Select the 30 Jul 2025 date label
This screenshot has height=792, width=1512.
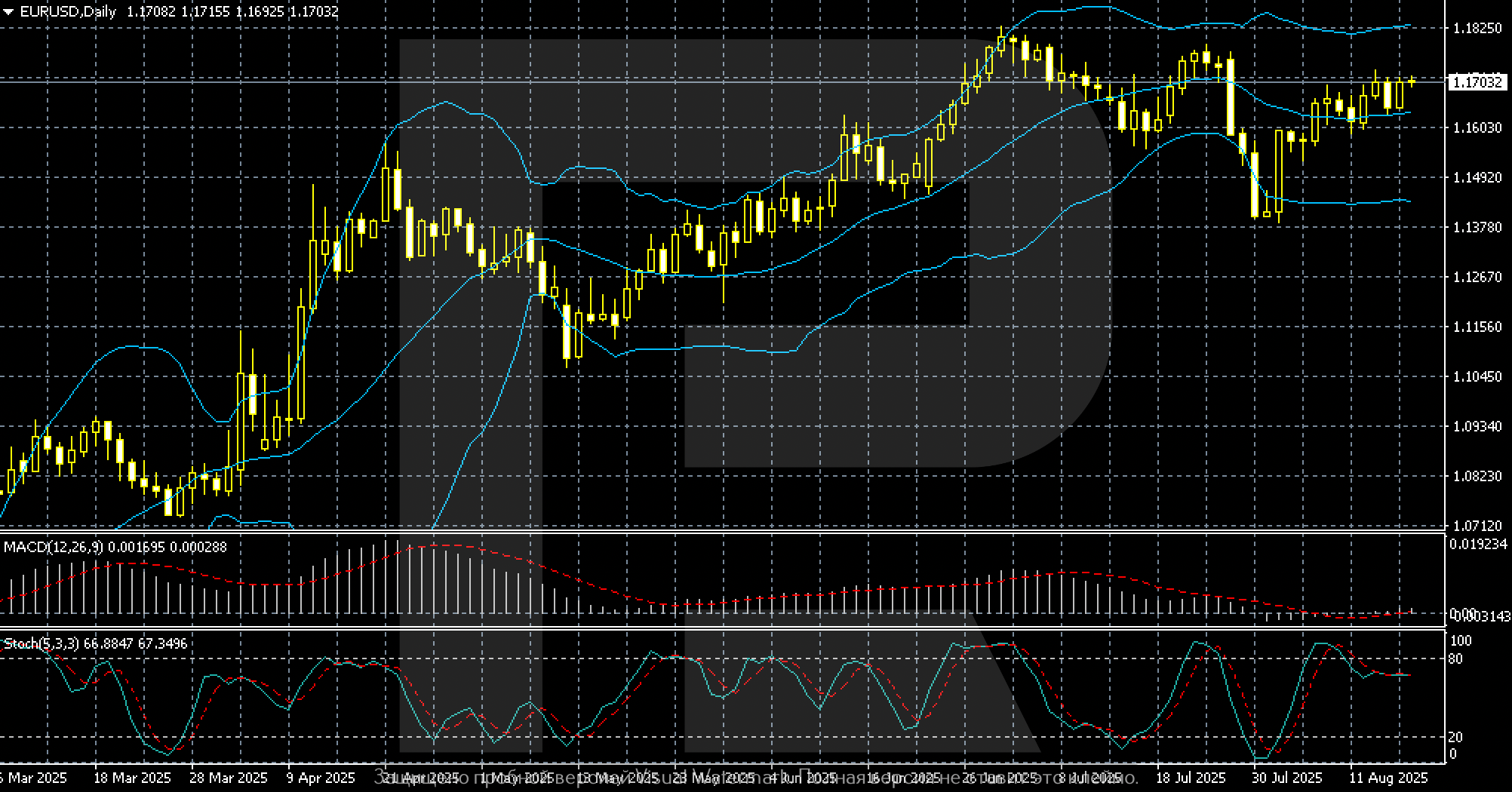(1287, 778)
